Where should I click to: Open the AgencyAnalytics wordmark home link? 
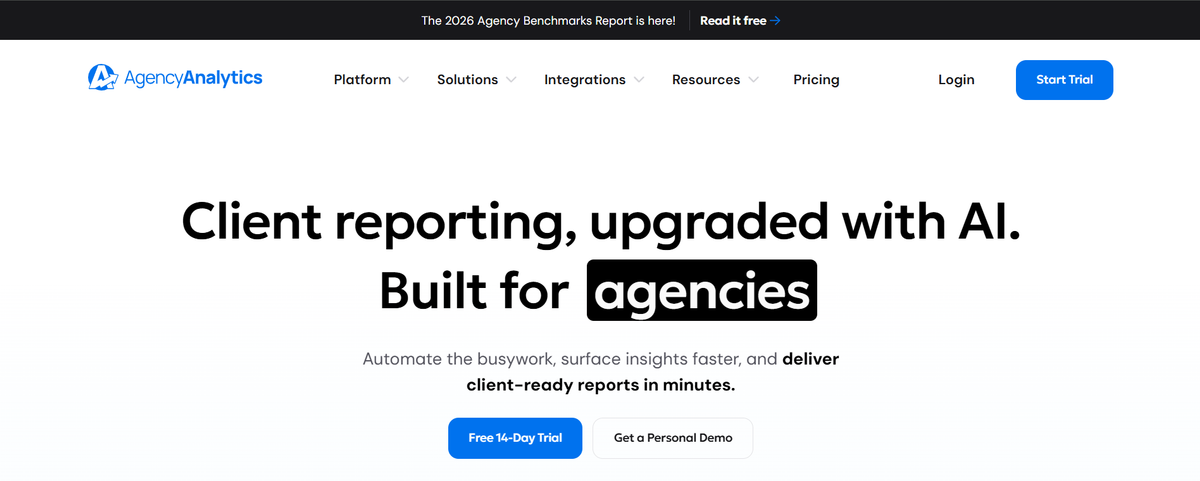193,78
